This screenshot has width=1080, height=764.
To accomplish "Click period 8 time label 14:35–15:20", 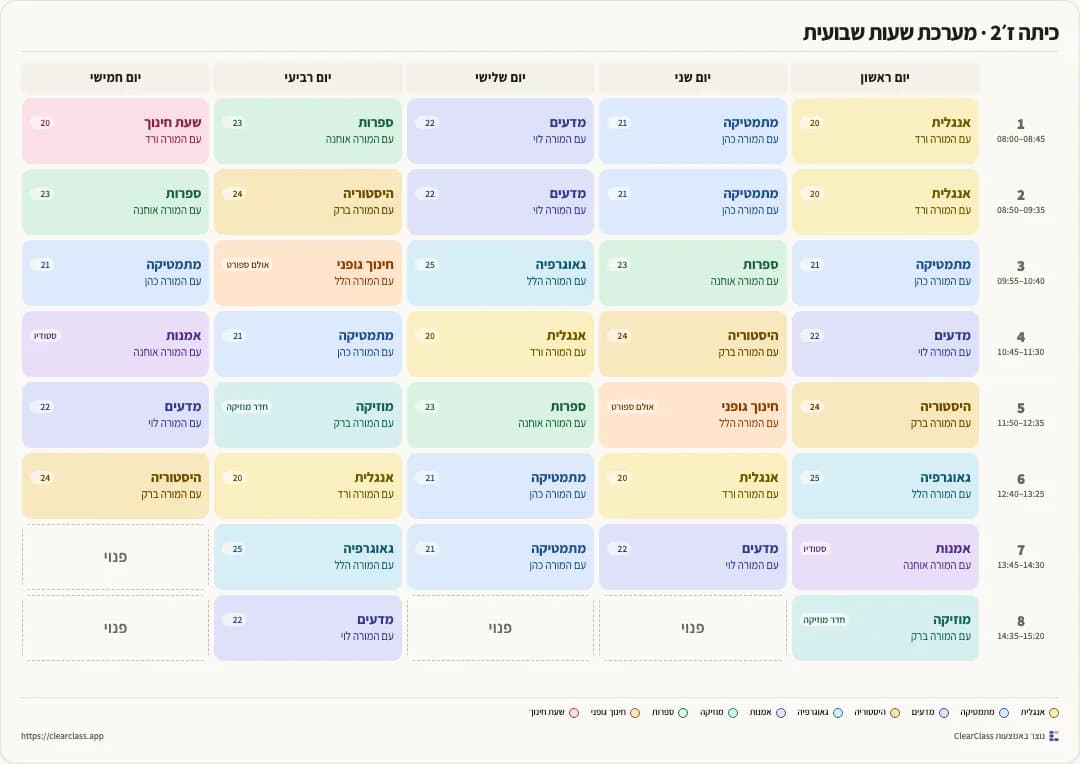I will [x=1021, y=636].
